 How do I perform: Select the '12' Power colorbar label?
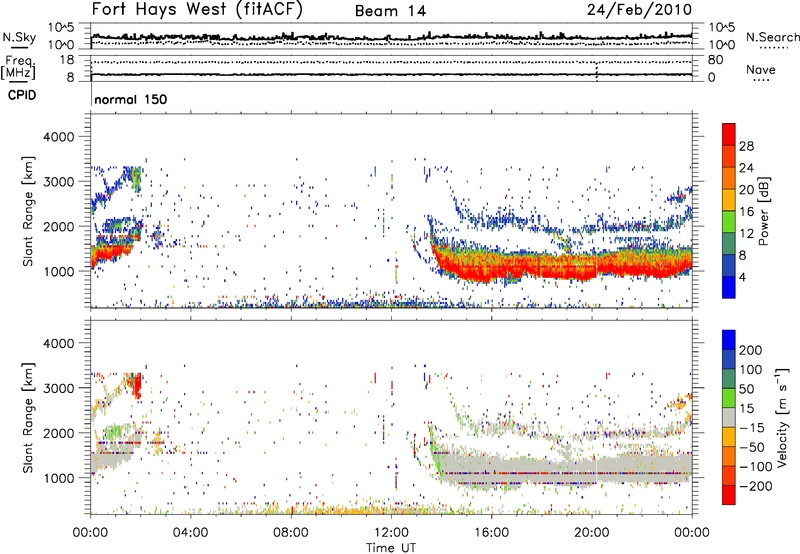point(746,234)
